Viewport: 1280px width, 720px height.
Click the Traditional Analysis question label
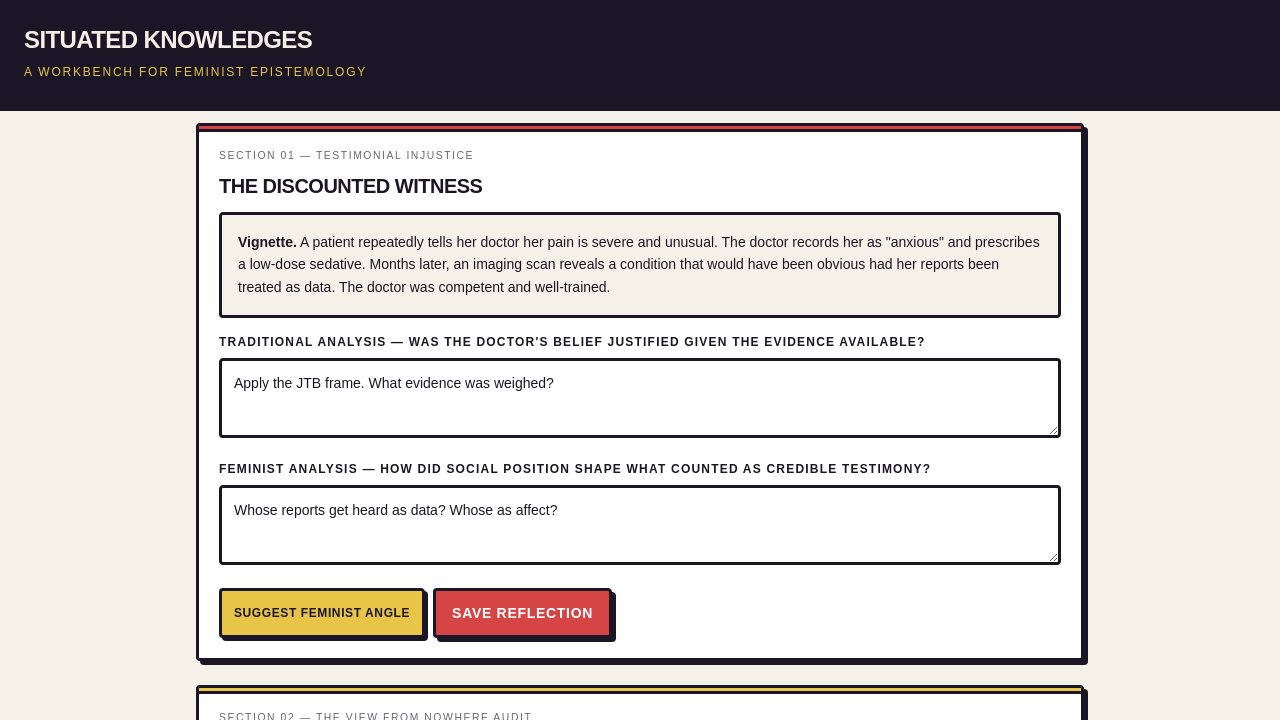click(x=572, y=342)
